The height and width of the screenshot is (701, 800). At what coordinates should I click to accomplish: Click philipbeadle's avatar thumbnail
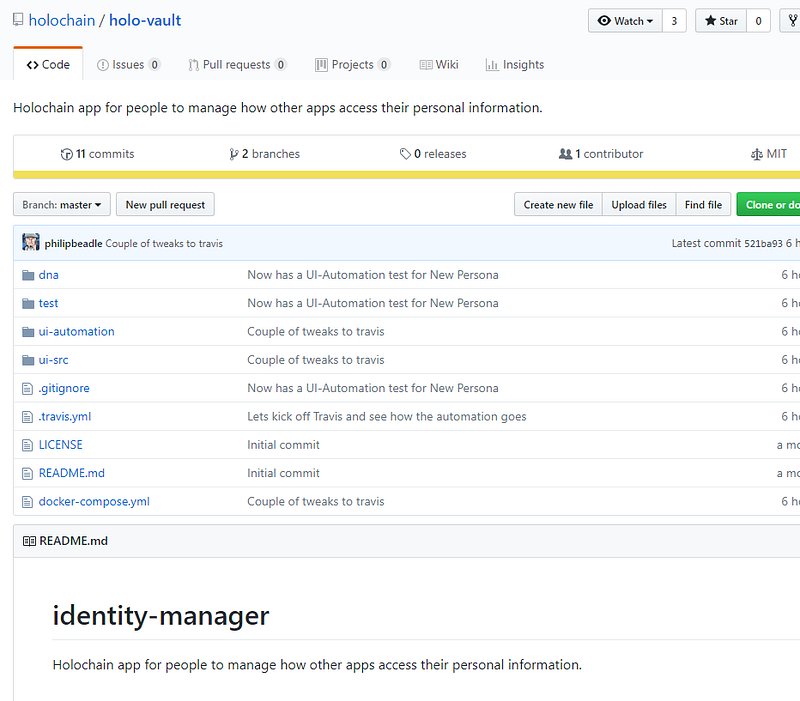point(31,243)
